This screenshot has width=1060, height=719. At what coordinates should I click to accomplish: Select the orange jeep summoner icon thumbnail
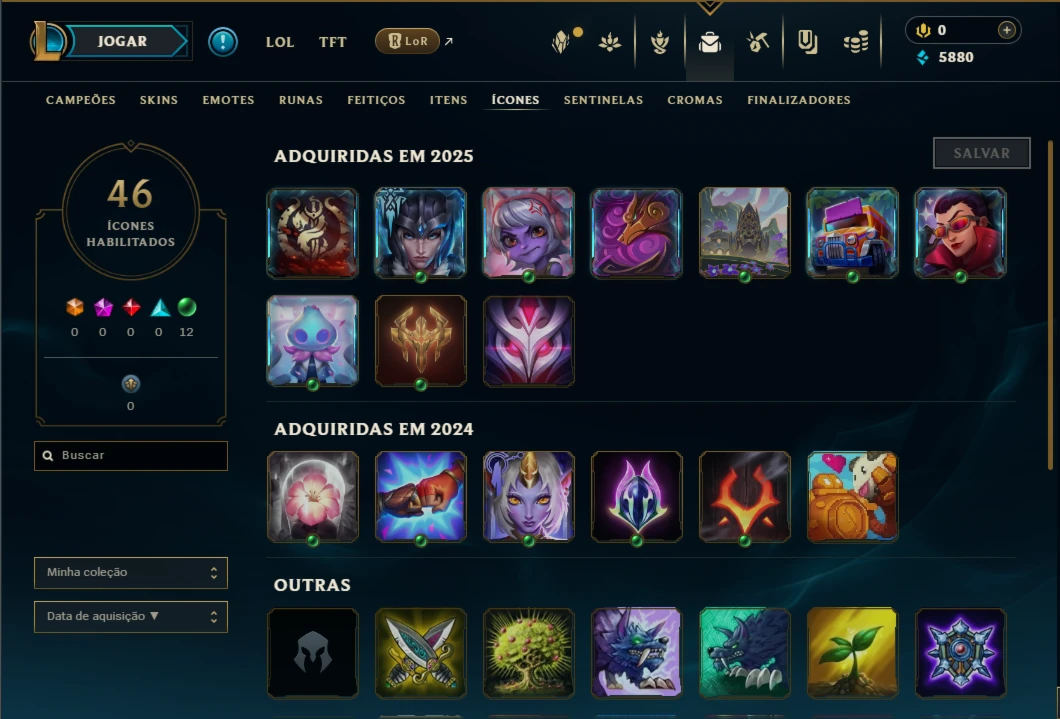pos(852,232)
